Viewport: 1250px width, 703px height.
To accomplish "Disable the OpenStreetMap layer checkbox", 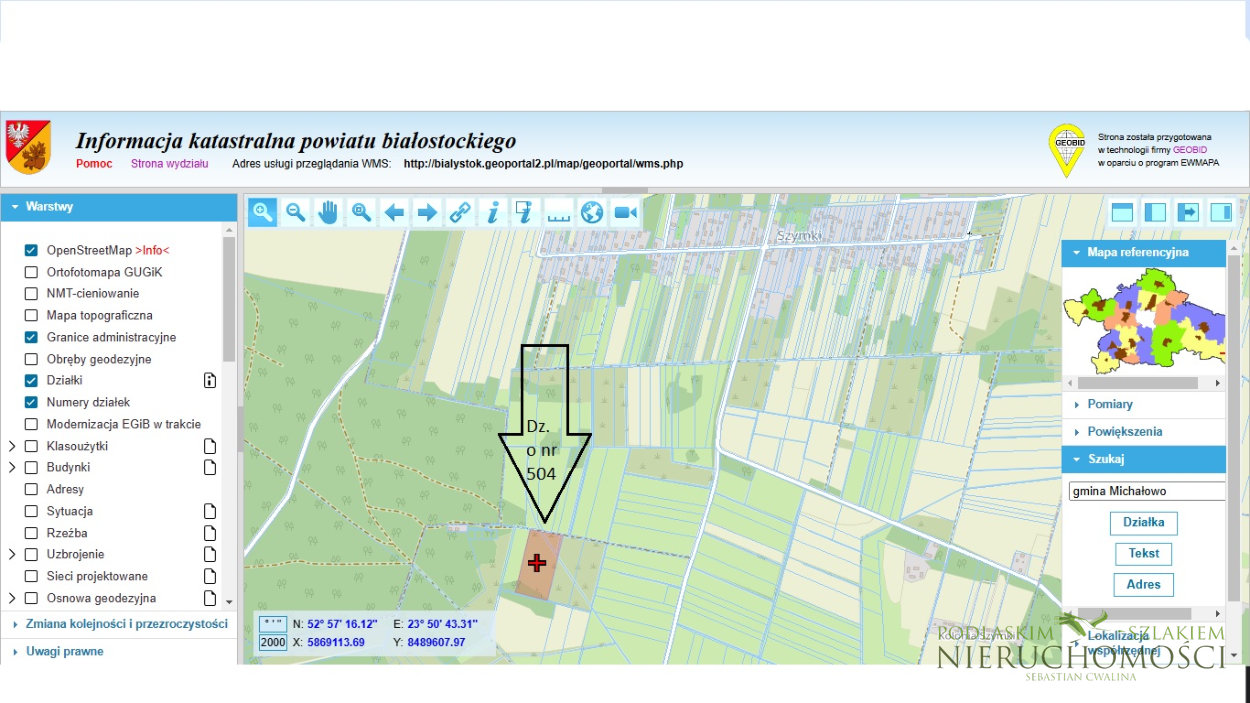I will pos(31,250).
